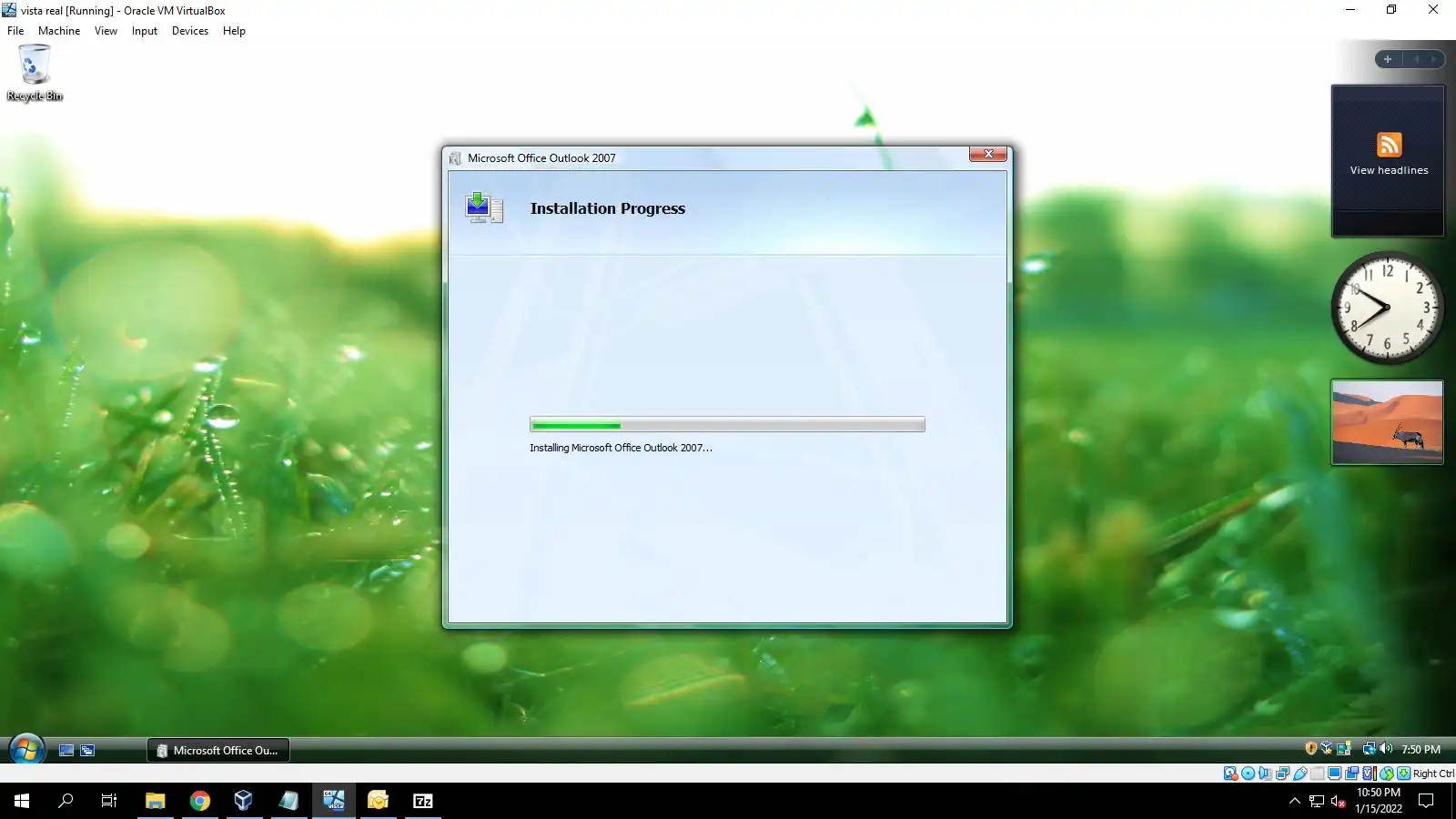This screenshot has width=1456, height=819.
Task: Open the VirtualBox View menu
Action: point(106,31)
